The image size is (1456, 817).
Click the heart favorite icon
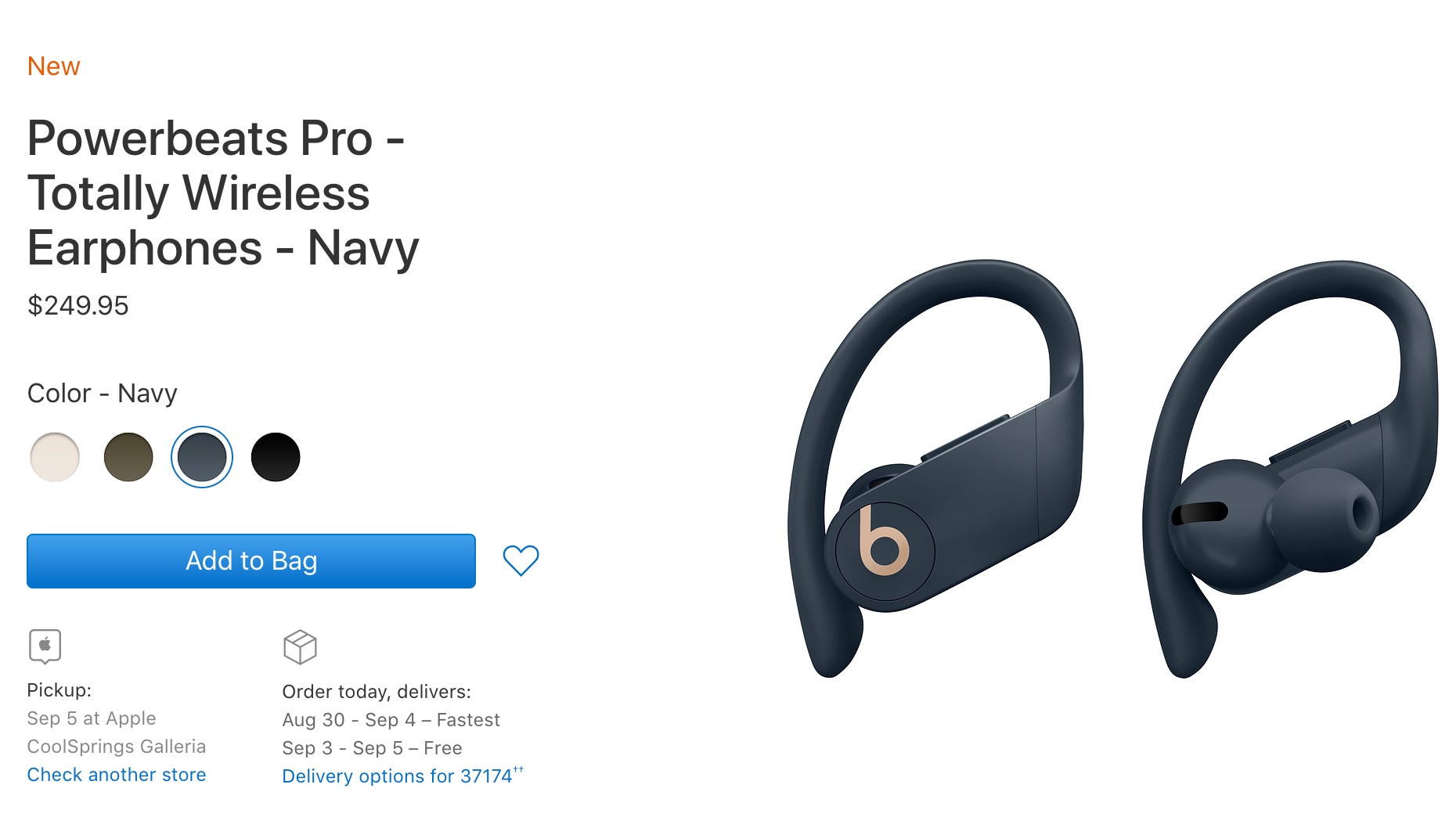tap(521, 560)
